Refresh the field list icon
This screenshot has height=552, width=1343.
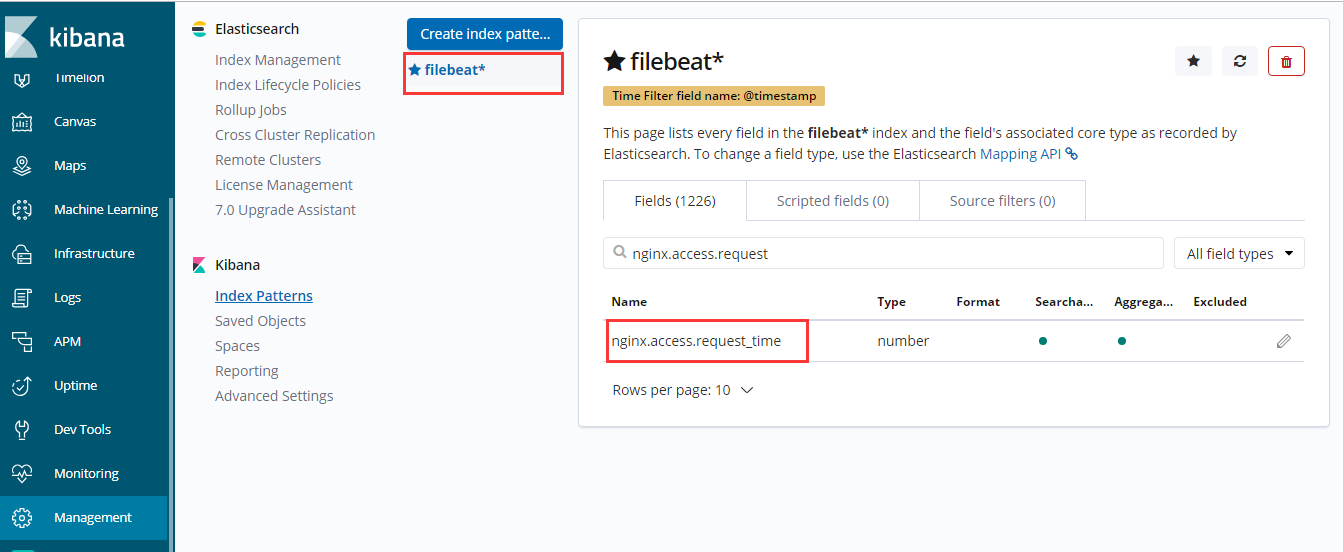(1240, 61)
